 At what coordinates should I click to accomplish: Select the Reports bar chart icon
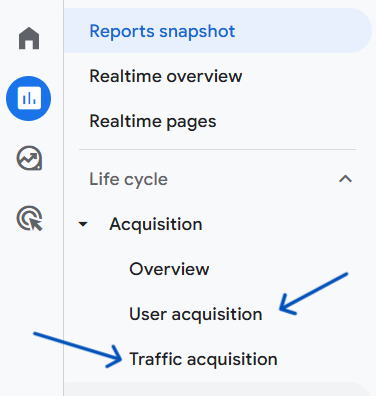tap(29, 98)
